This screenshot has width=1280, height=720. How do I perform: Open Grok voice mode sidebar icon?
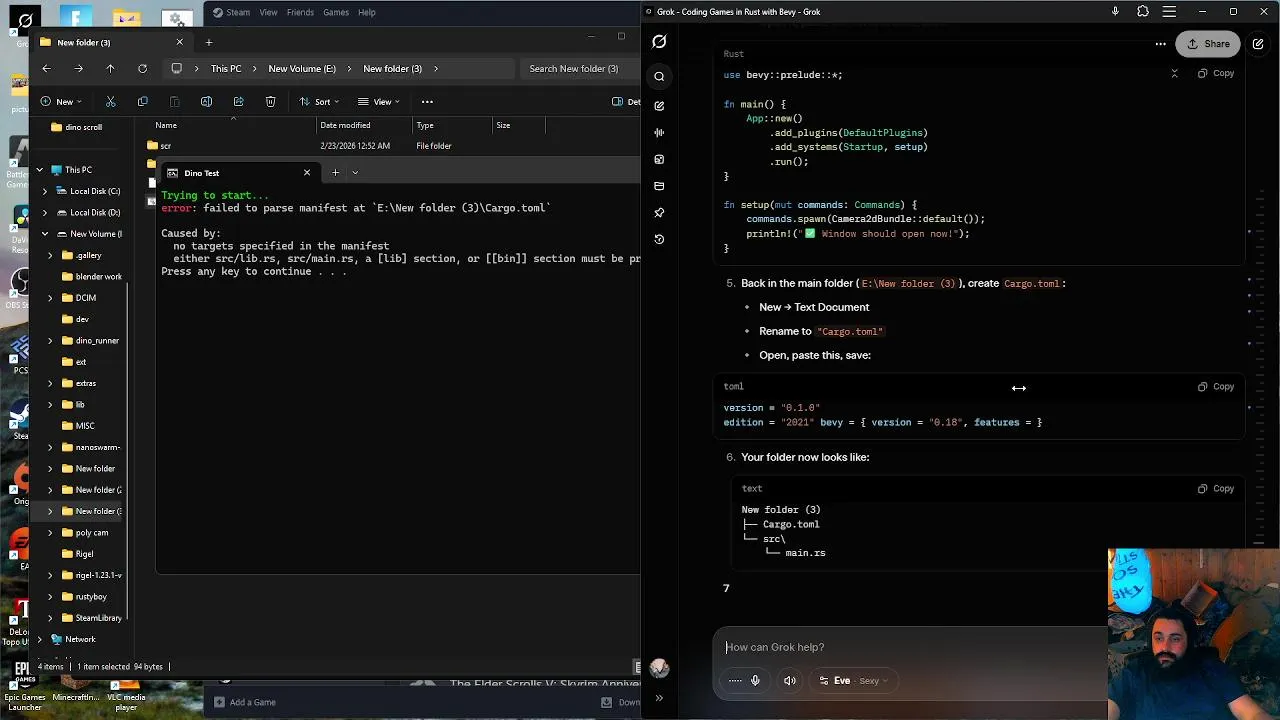coord(659,132)
